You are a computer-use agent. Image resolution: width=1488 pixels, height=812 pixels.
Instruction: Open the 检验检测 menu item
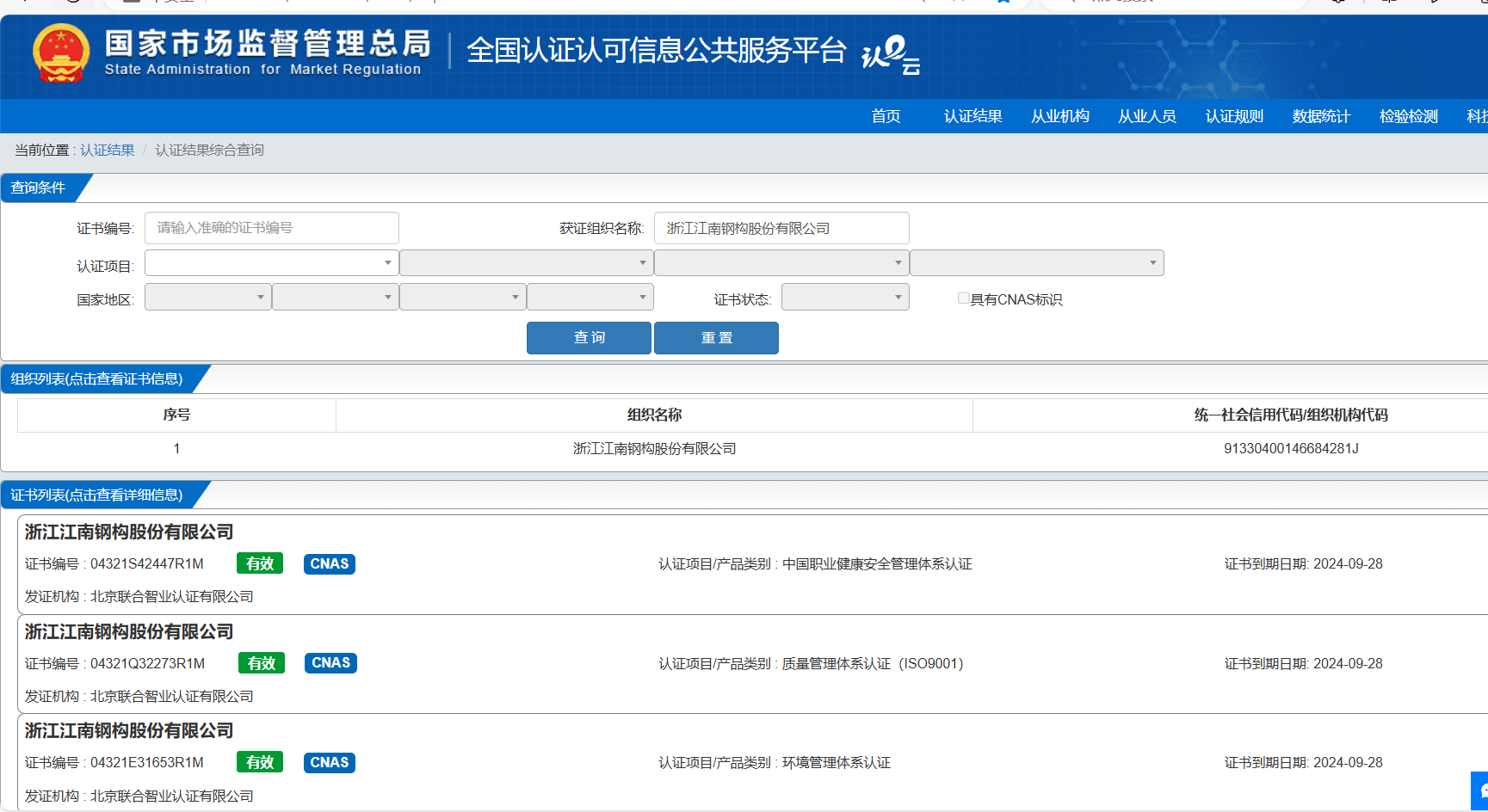(x=1408, y=116)
